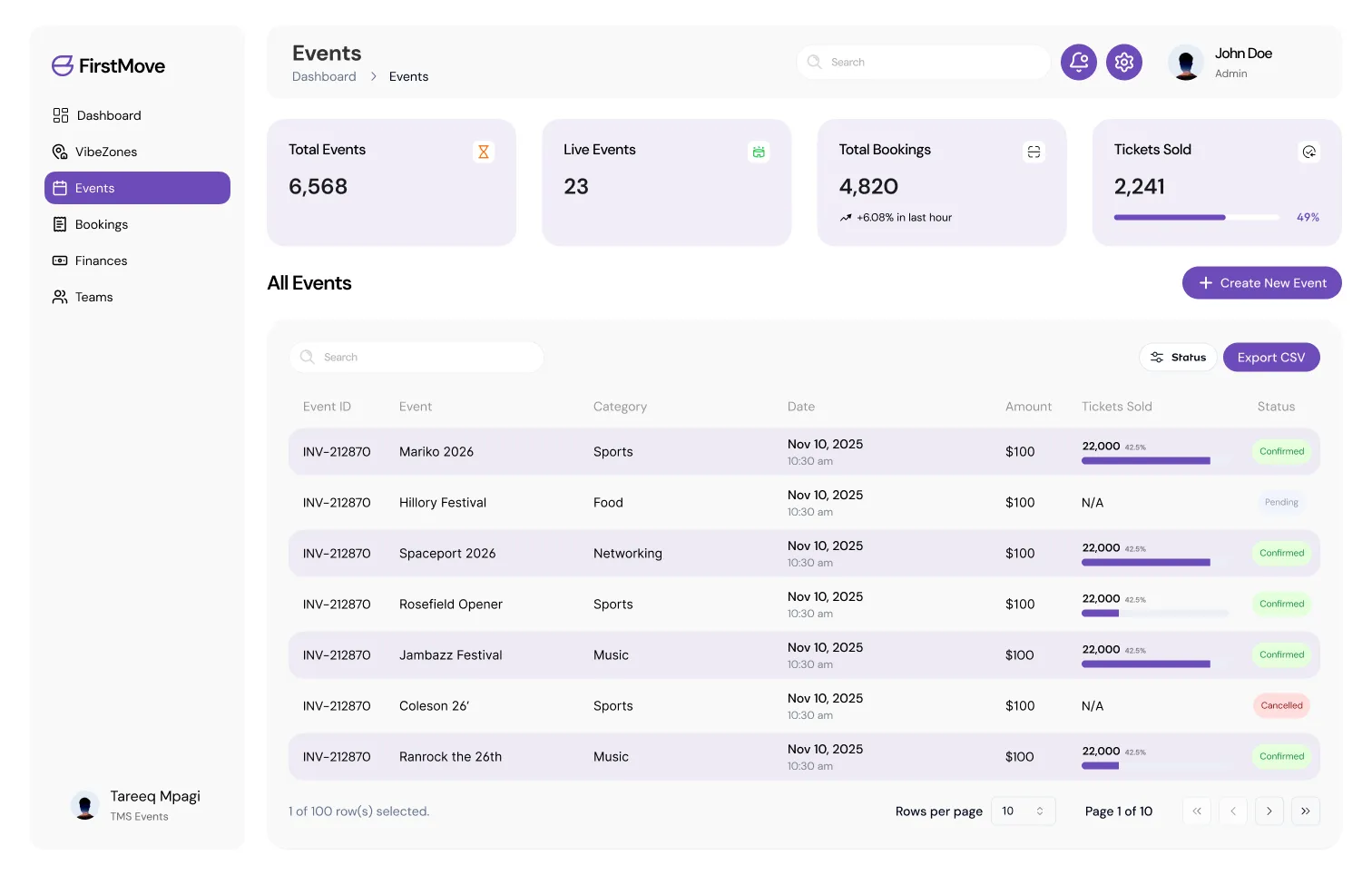The width and height of the screenshot is (1372, 895).
Task: Click breadcrumb chevron after Dashboard
Action: [x=373, y=76]
